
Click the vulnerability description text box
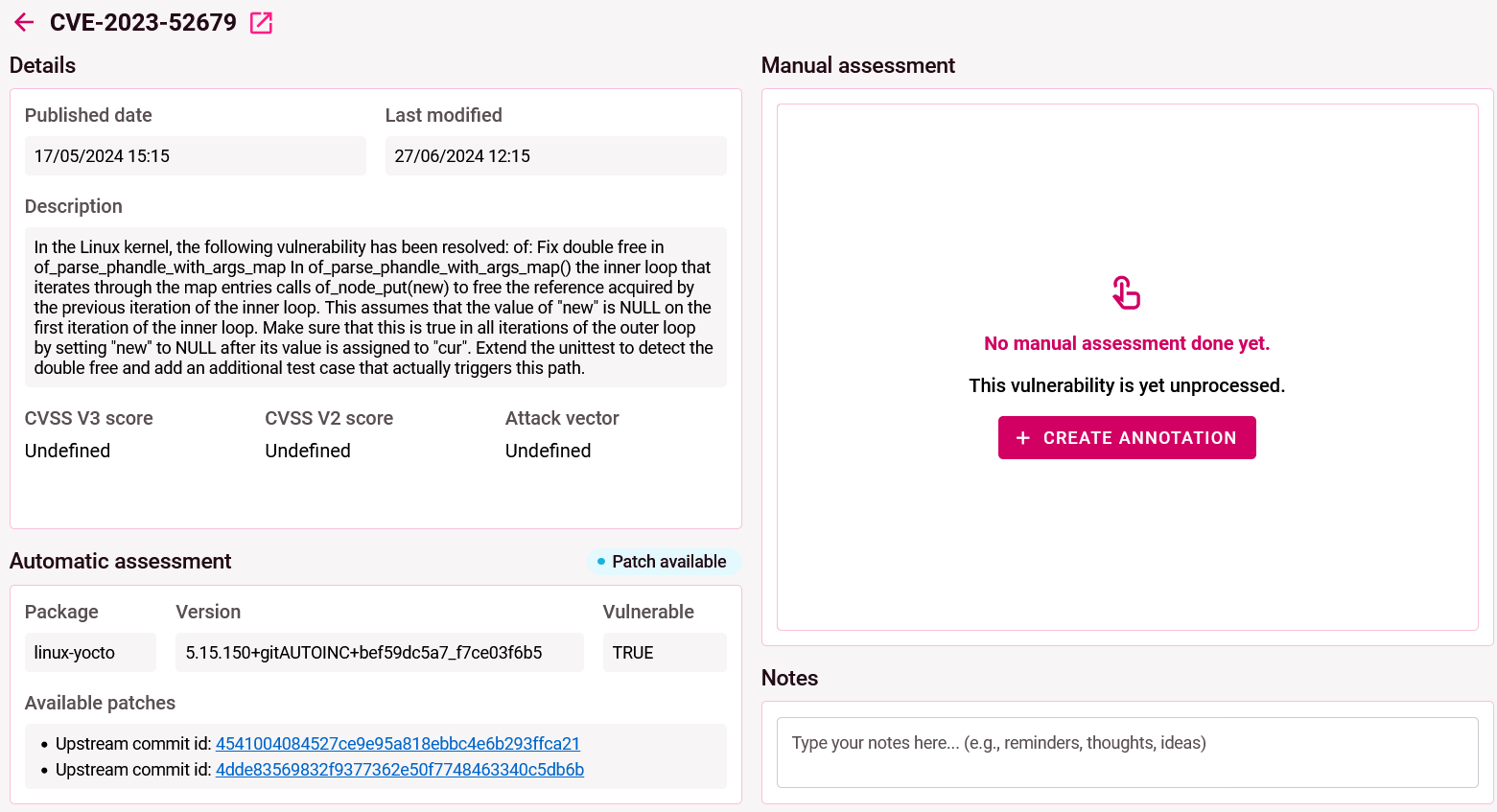pos(375,308)
